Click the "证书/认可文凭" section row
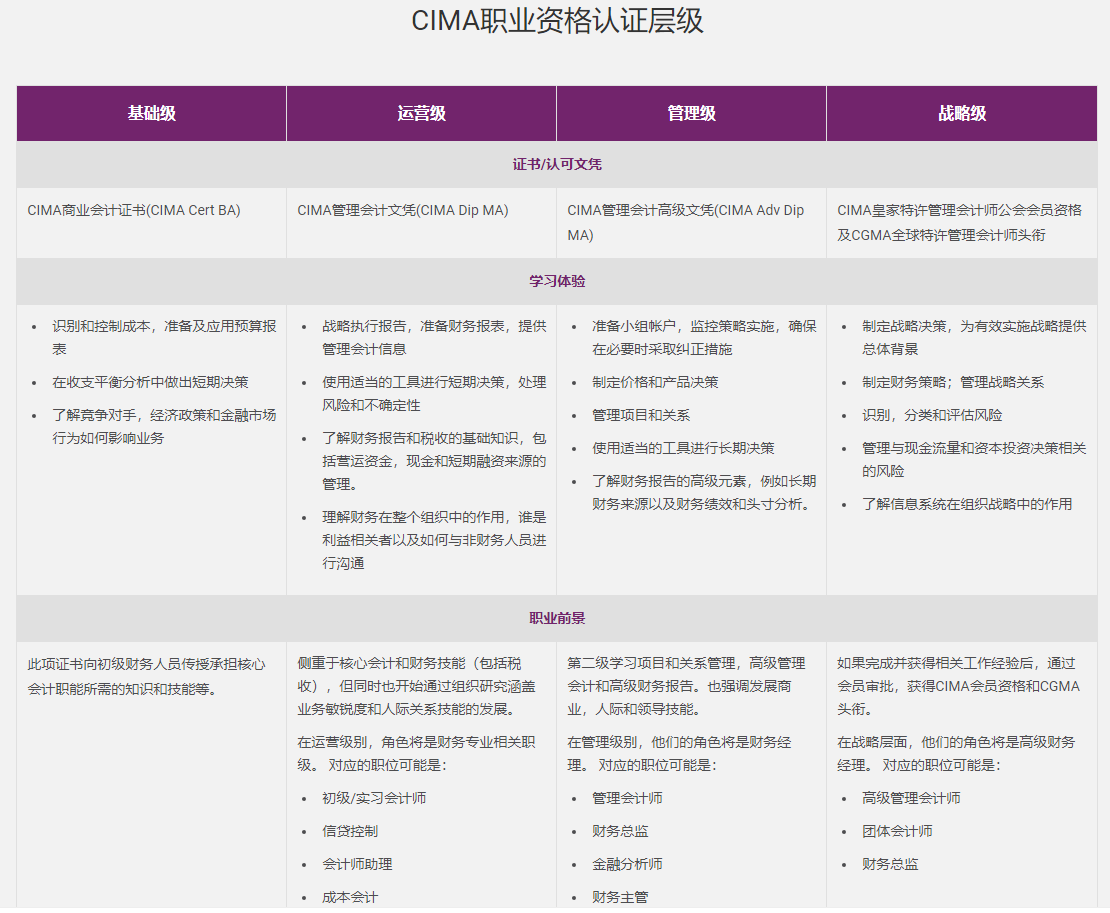The width and height of the screenshot is (1110, 913). pos(557,164)
